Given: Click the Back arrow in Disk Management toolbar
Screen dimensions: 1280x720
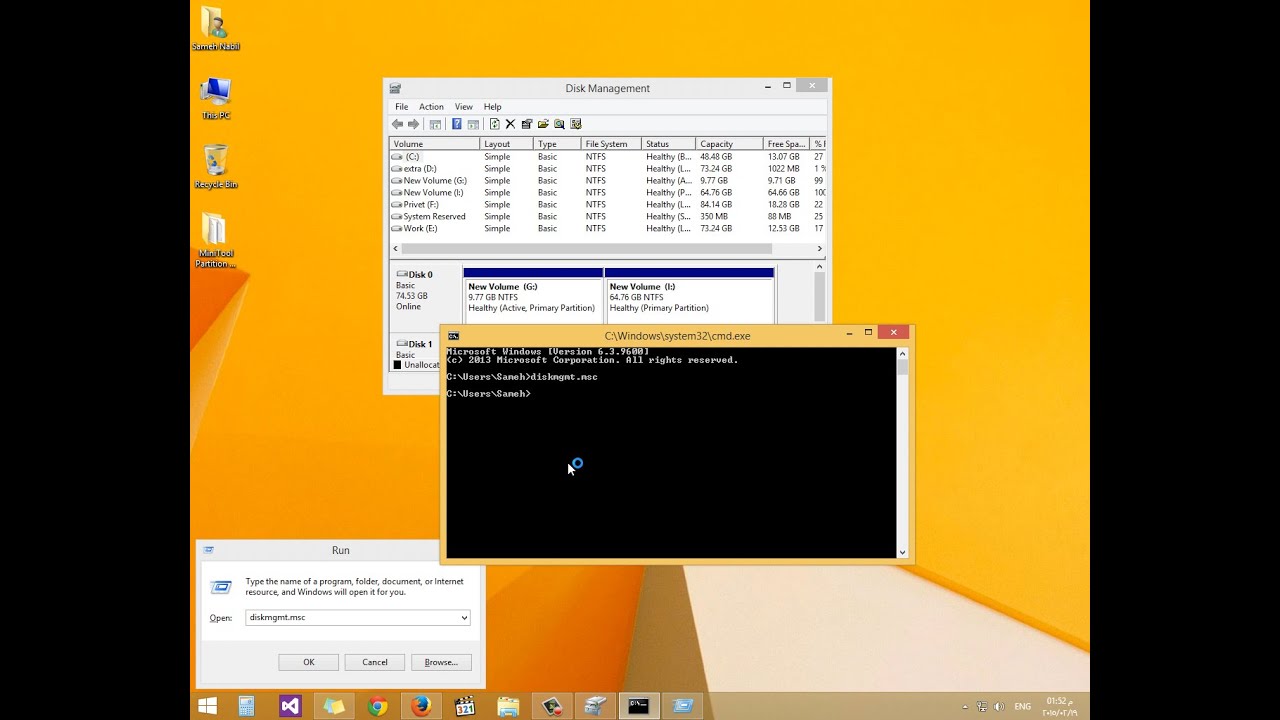Looking at the screenshot, I should click(398, 124).
